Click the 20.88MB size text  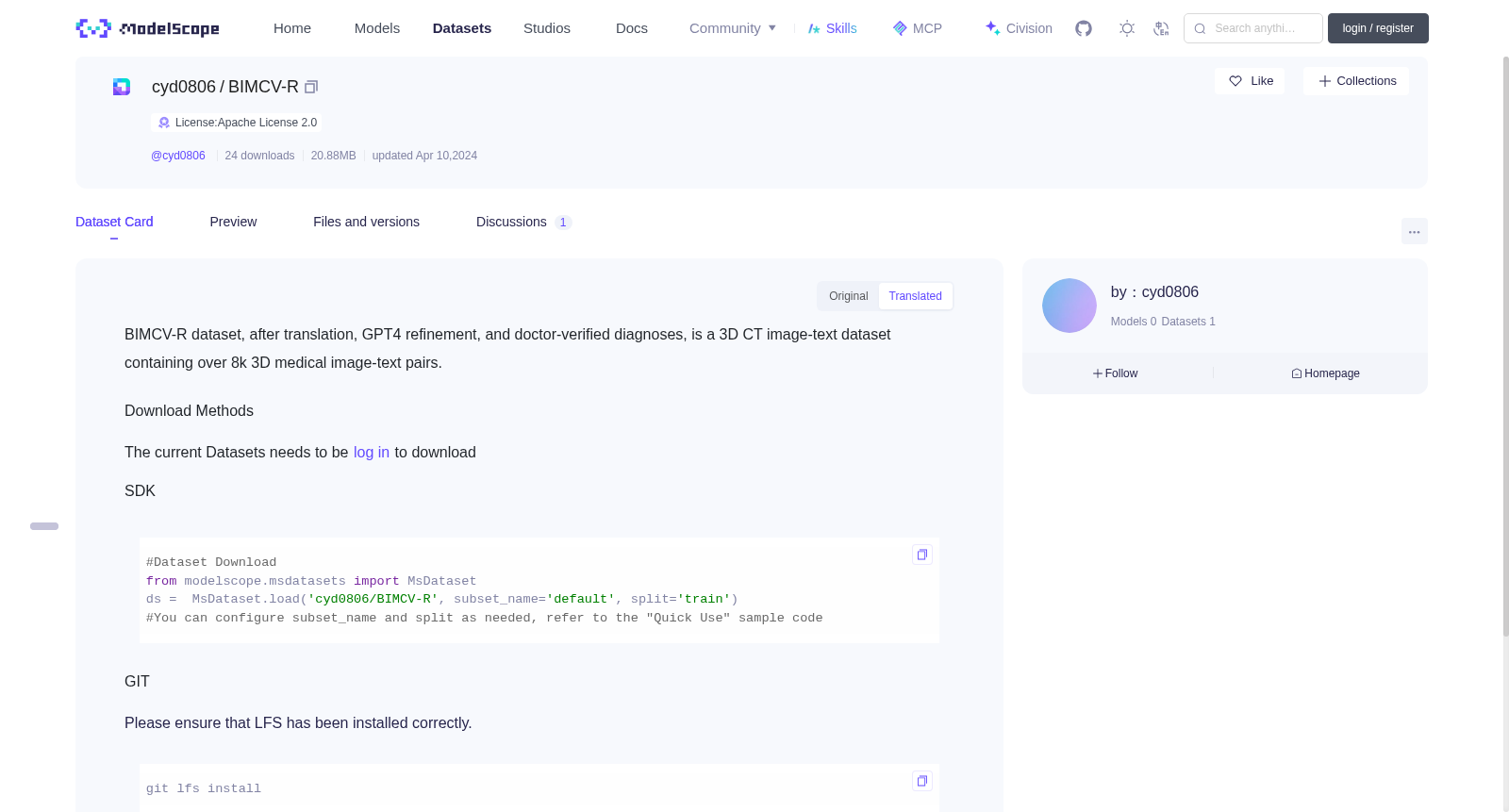333,156
